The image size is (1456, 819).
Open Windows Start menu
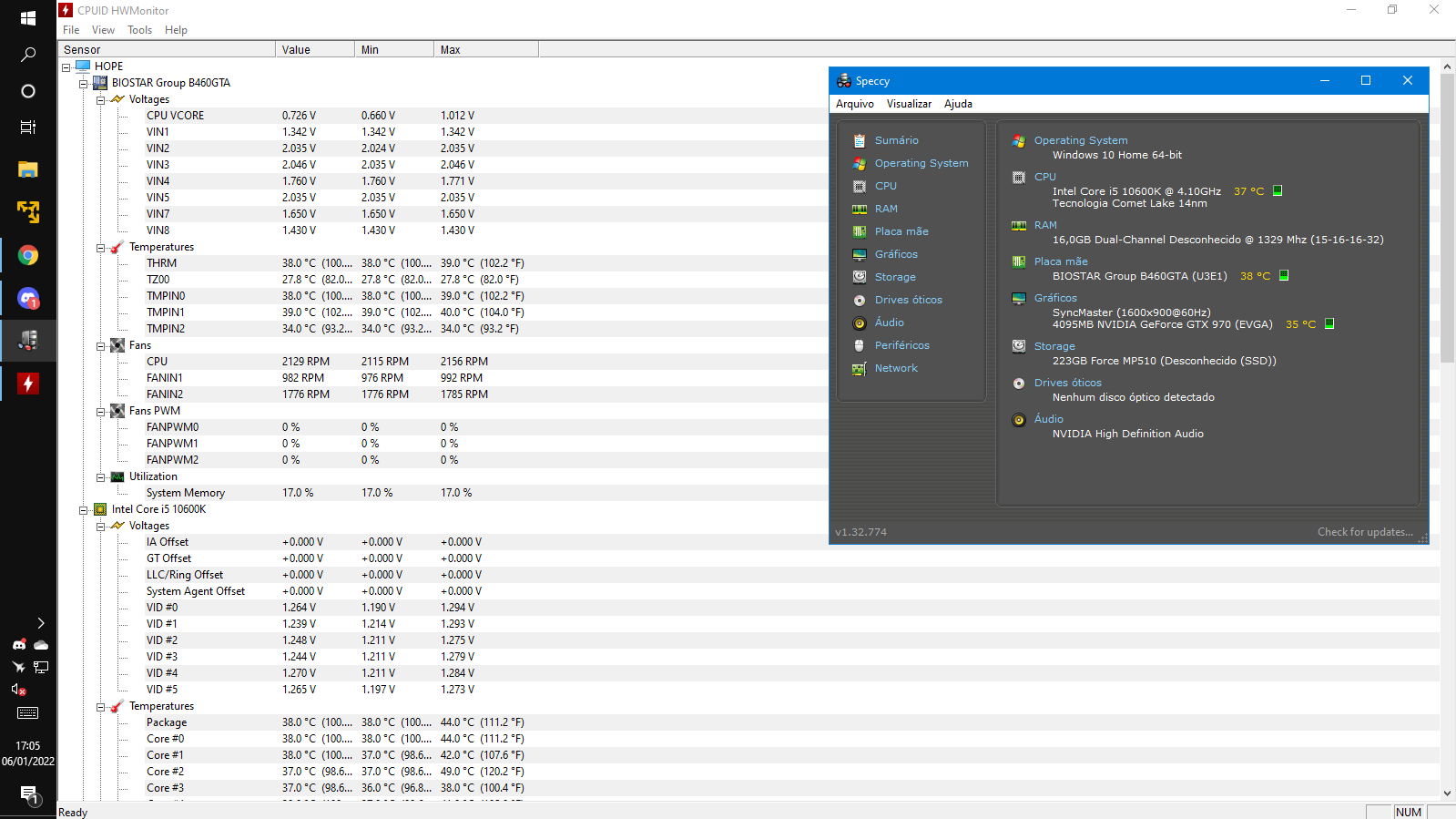[28, 17]
